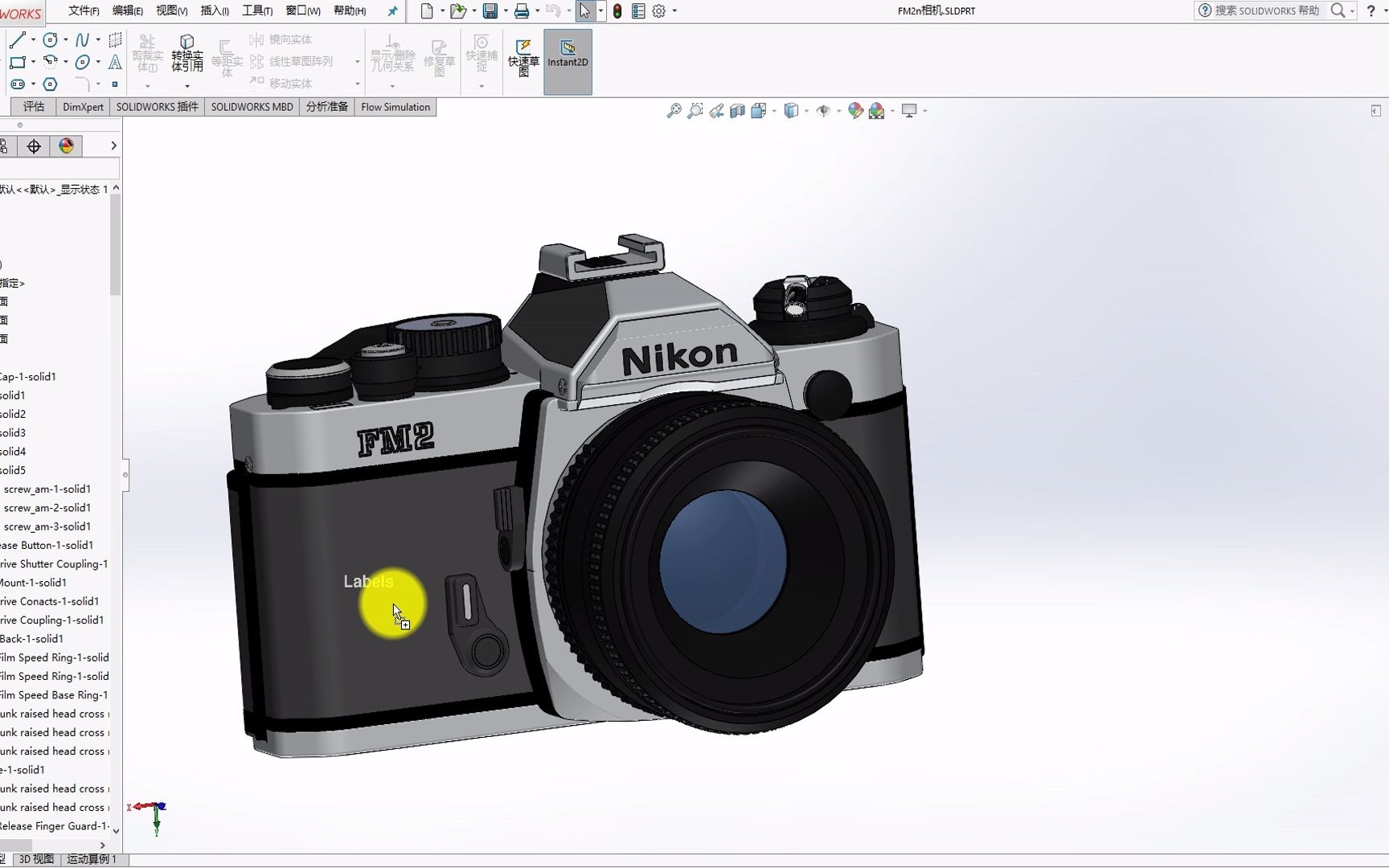The width and height of the screenshot is (1389, 868).
Task: Open the 运动算例 1 bottom tab
Action: [x=92, y=859]
